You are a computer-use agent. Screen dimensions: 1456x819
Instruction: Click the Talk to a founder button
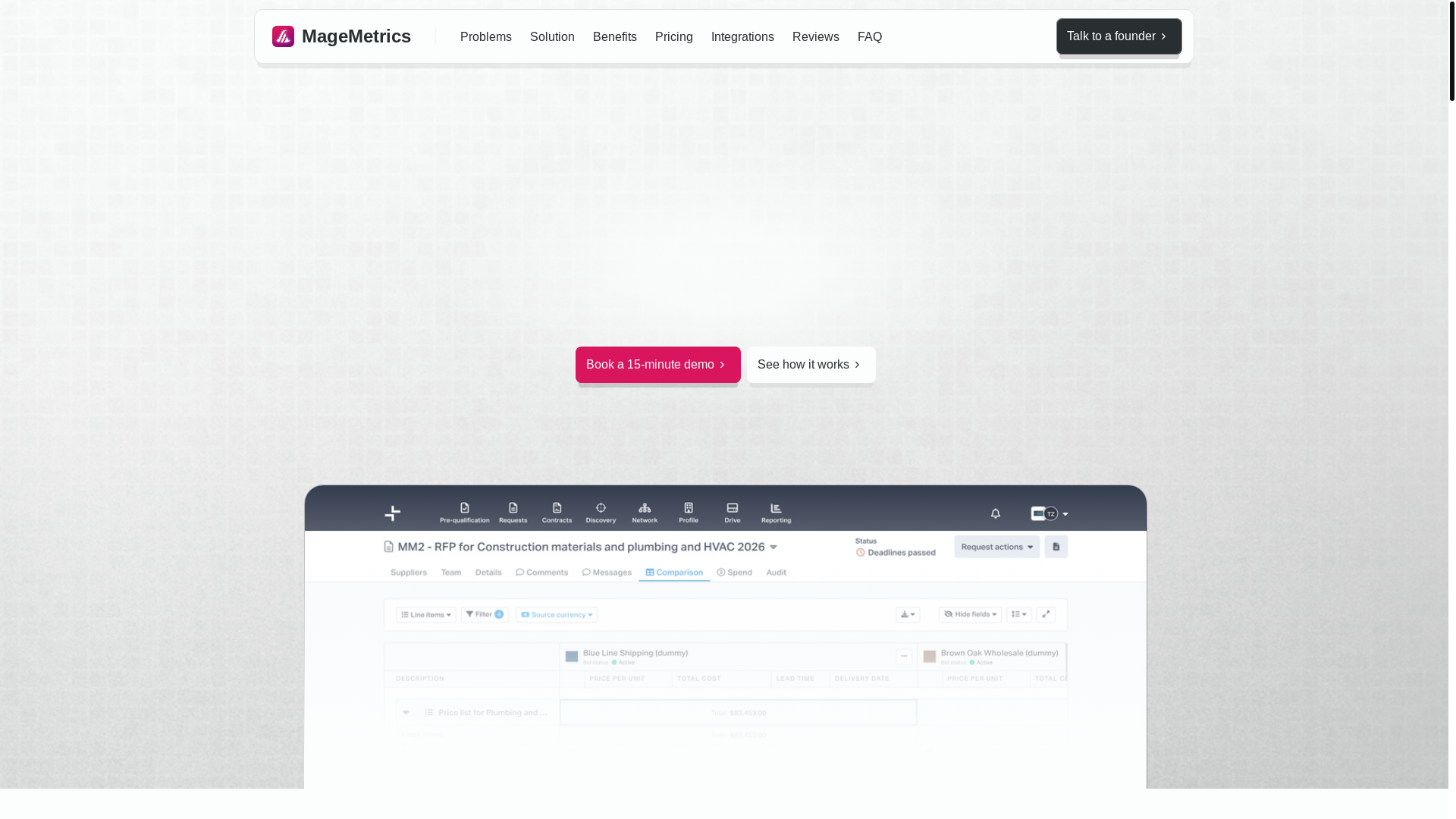1119,36
